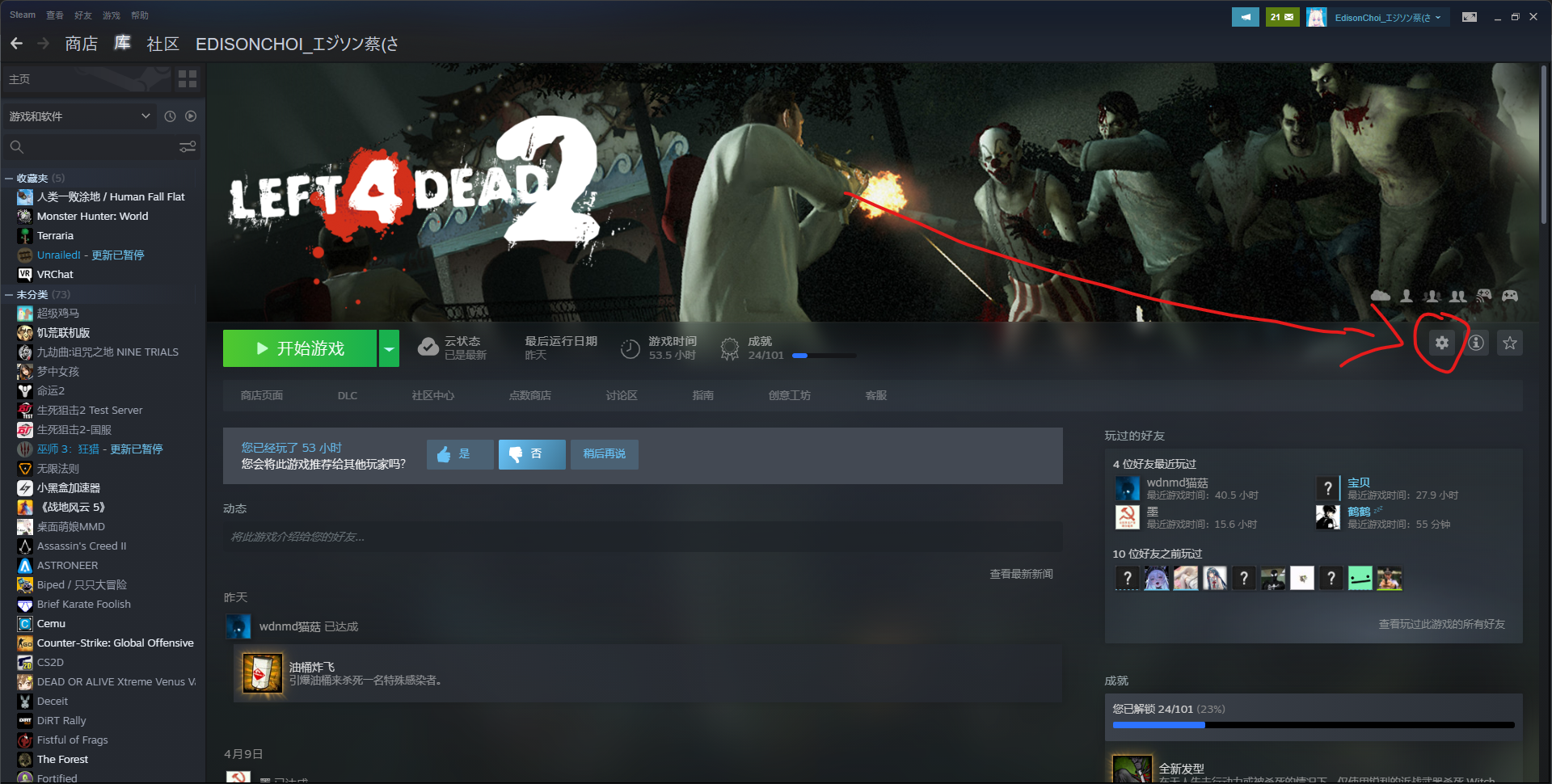This screenshot has width=1552, height=784.
Task: Open the EdisonChoi account dropdown
Action: coord(1387,17)
